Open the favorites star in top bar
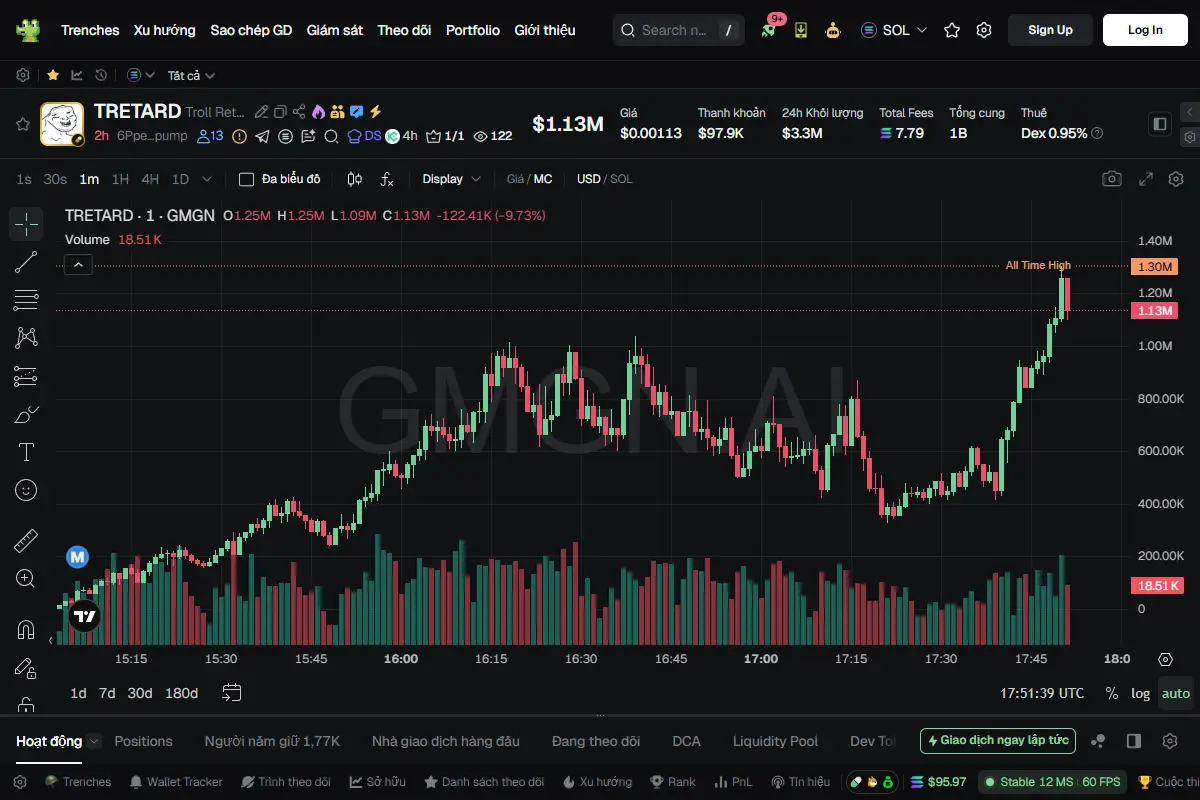 (x=952, y=30)
